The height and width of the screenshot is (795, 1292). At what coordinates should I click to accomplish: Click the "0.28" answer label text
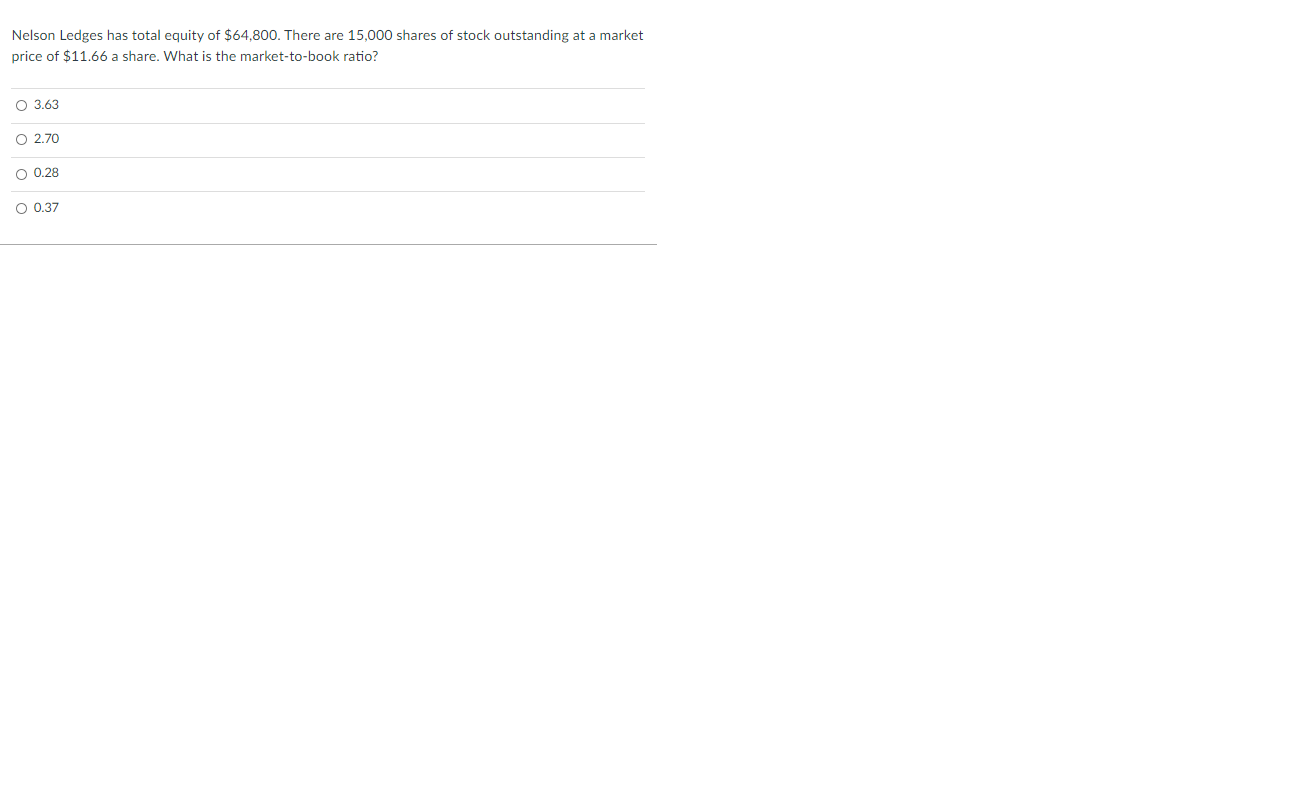[46, 173]
